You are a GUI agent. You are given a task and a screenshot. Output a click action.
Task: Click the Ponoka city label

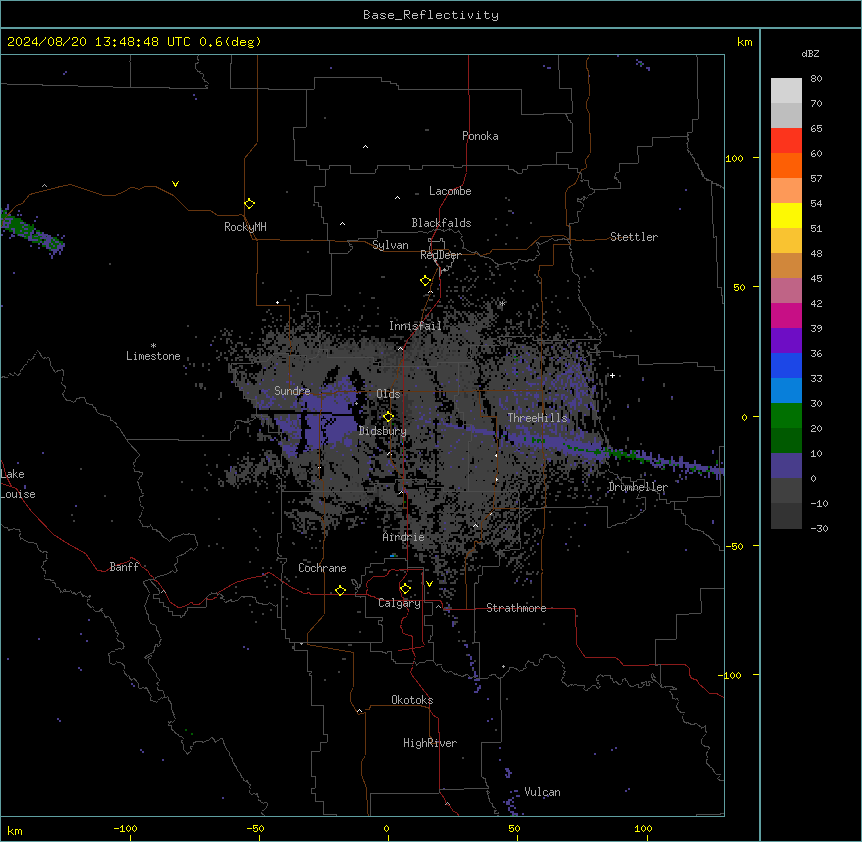click(480, 136)
